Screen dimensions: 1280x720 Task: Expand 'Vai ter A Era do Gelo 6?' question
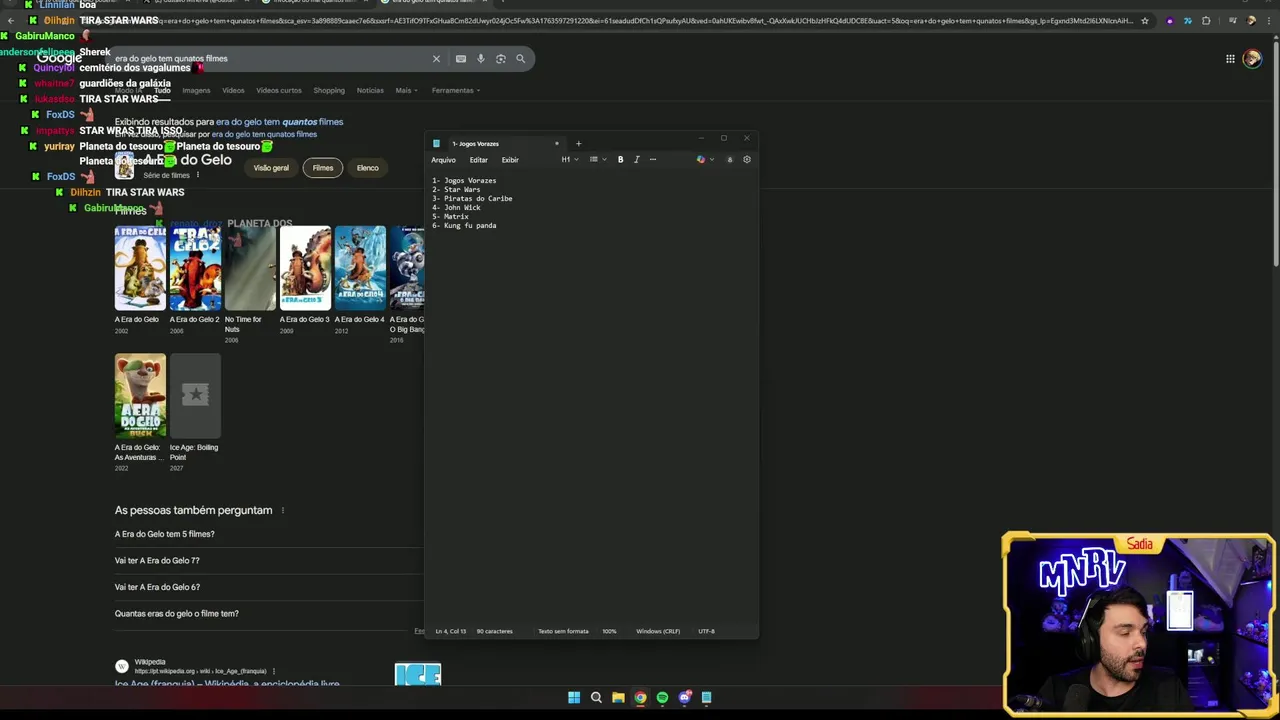269,587
